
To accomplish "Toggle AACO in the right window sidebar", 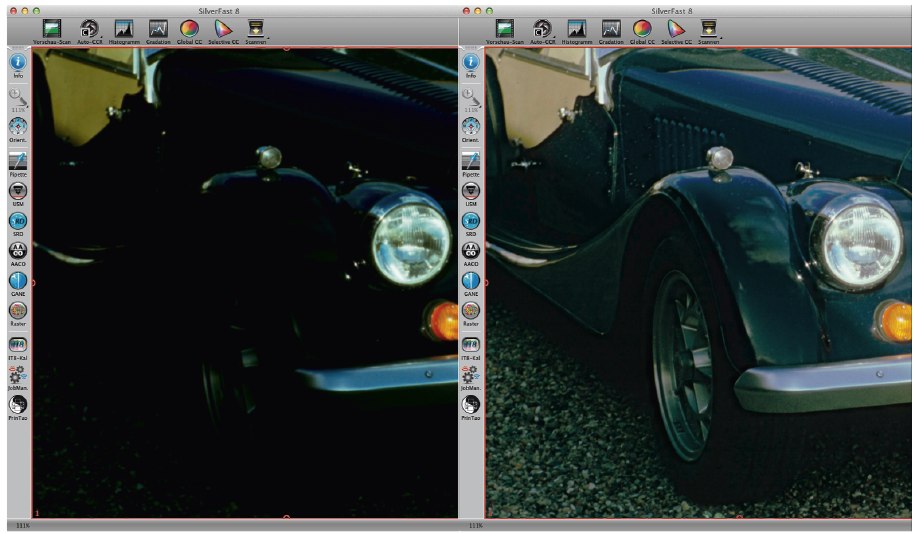I will [468, 250].
